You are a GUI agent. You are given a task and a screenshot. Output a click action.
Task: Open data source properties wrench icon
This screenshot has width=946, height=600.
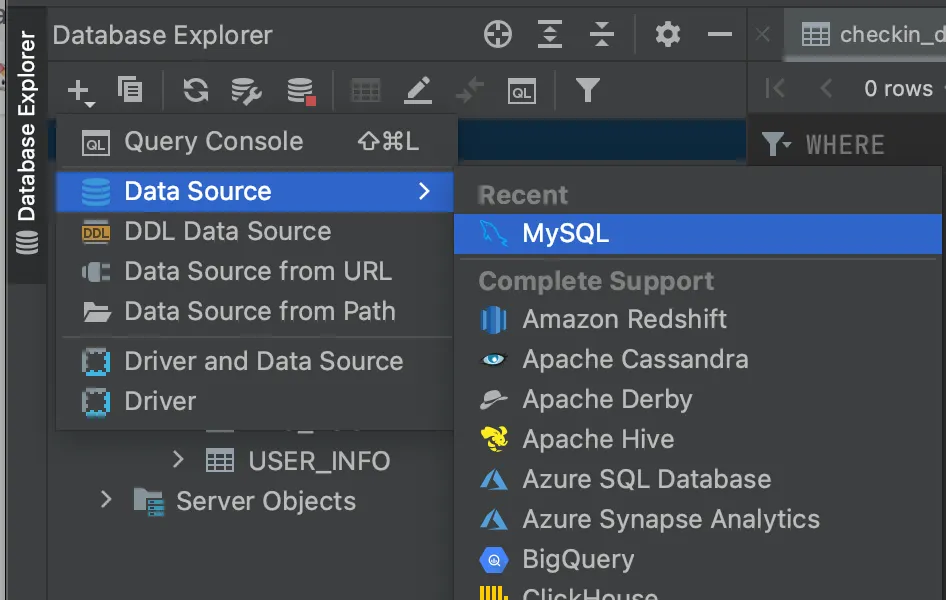click(246, 91)
